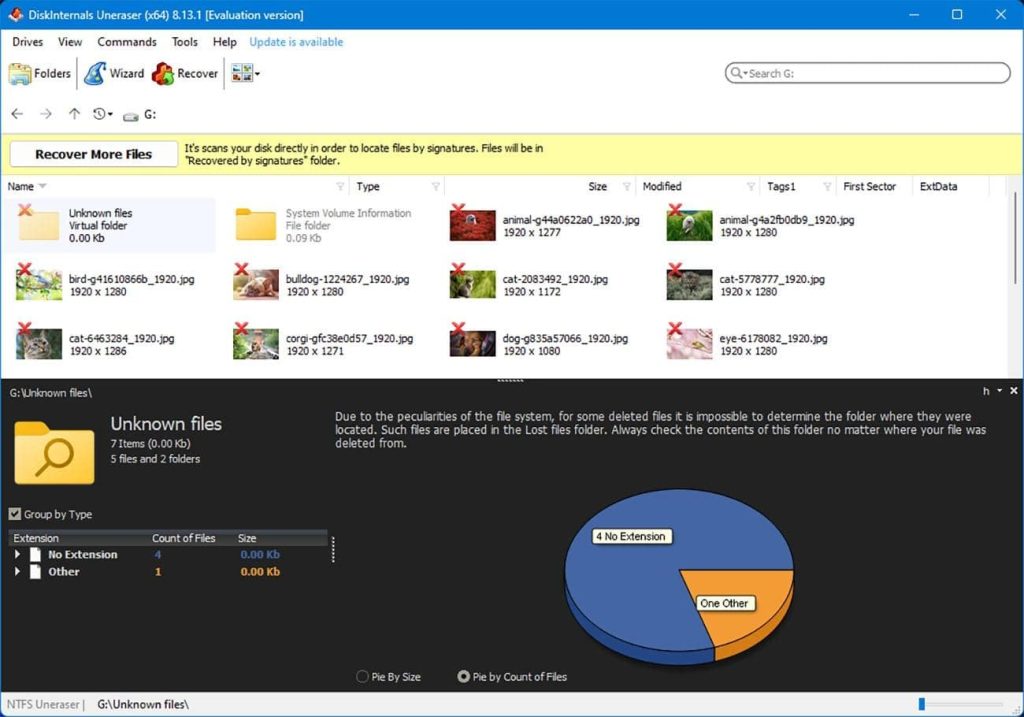Image resolution: width=1024 pixels, height=717 pixels.
Task: Open the Name column filter icon
Action: pos(340,187)
